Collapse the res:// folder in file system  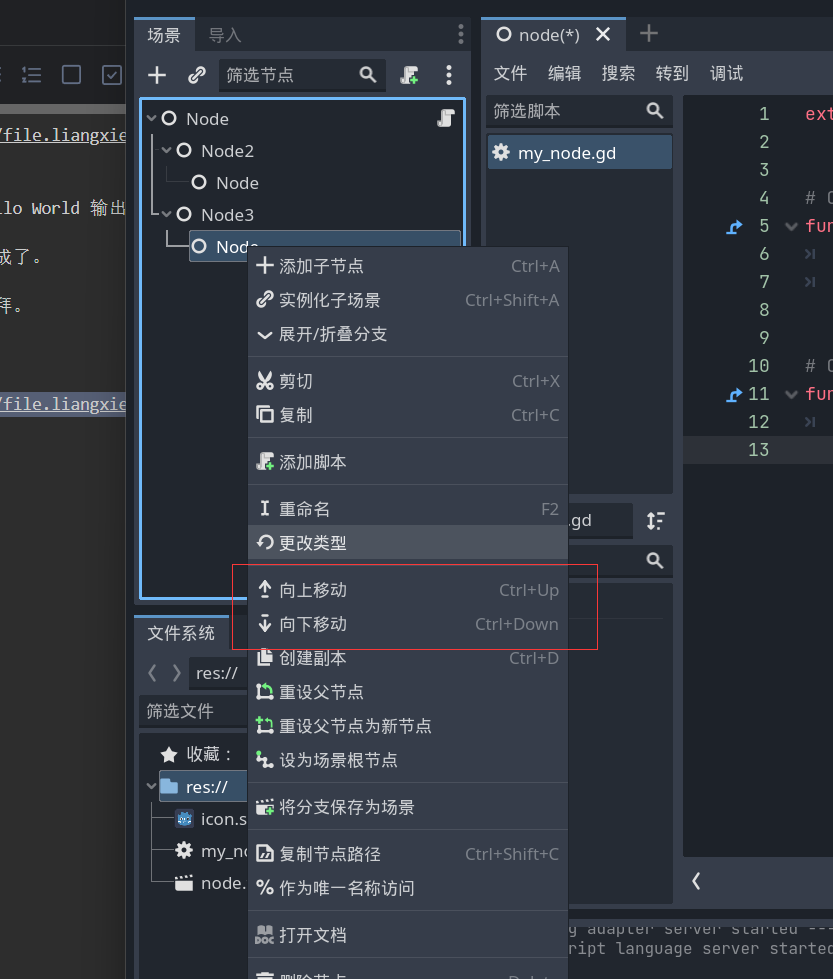(x=152, y=787)
